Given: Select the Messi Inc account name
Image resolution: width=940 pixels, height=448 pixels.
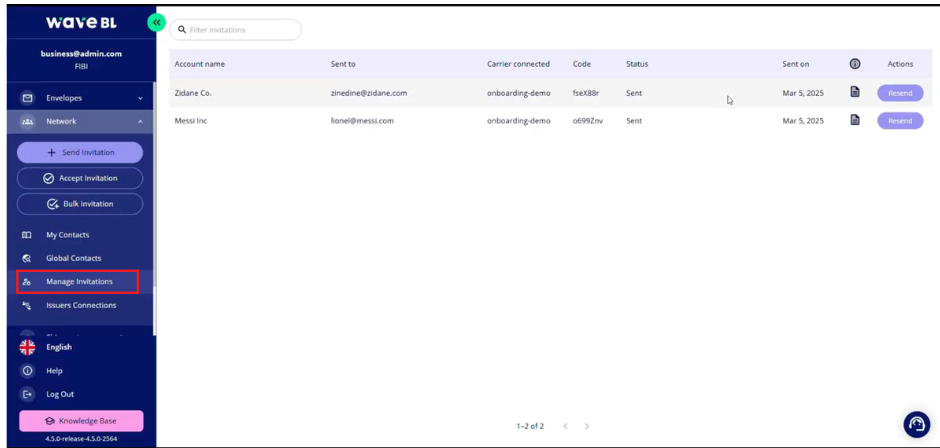Looking at the screenshot, I should point(190,121).
